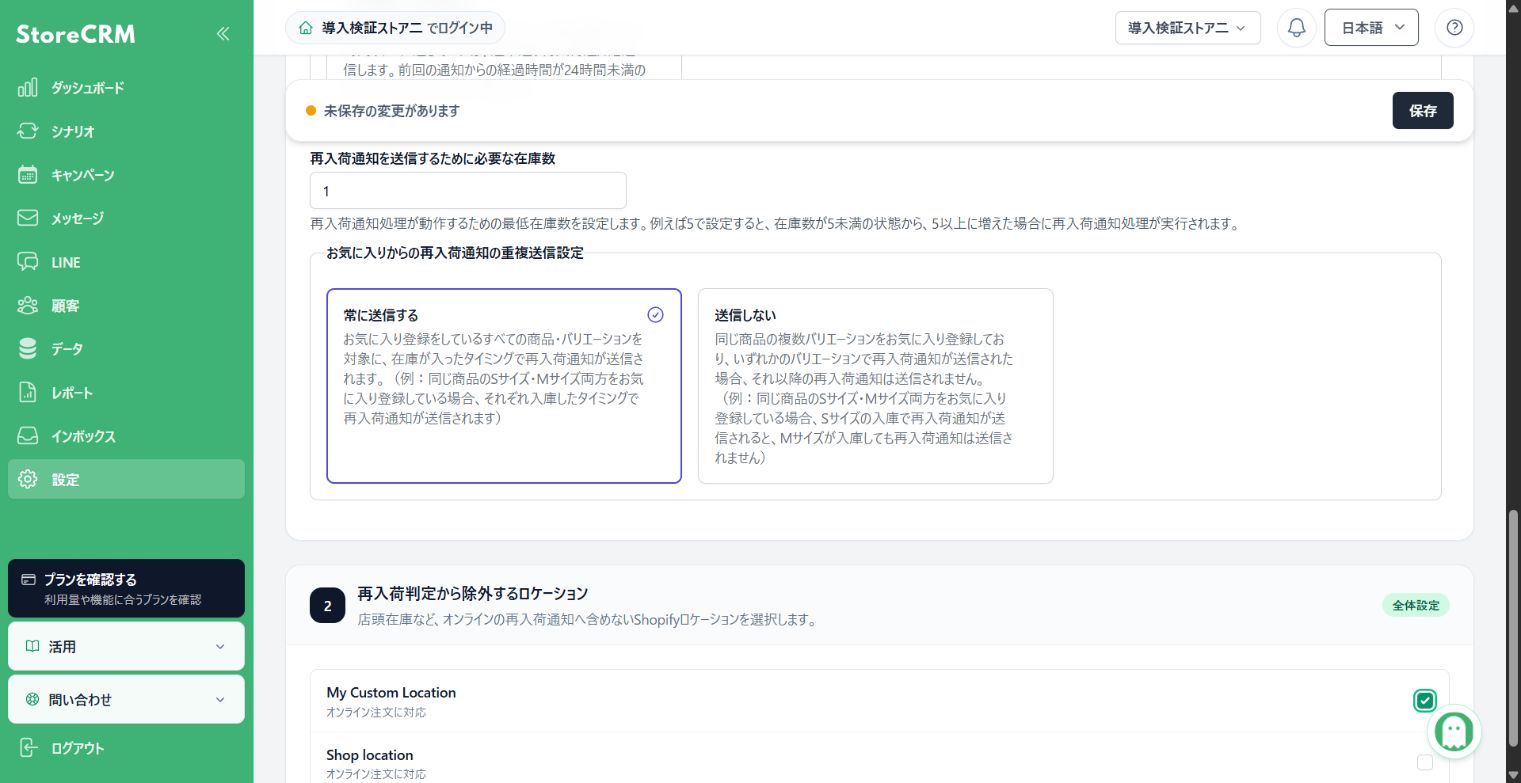This screenshot has height=783, width=1521.
Task: Open chat widget ghost icon
Action: tap(1453, 732)
